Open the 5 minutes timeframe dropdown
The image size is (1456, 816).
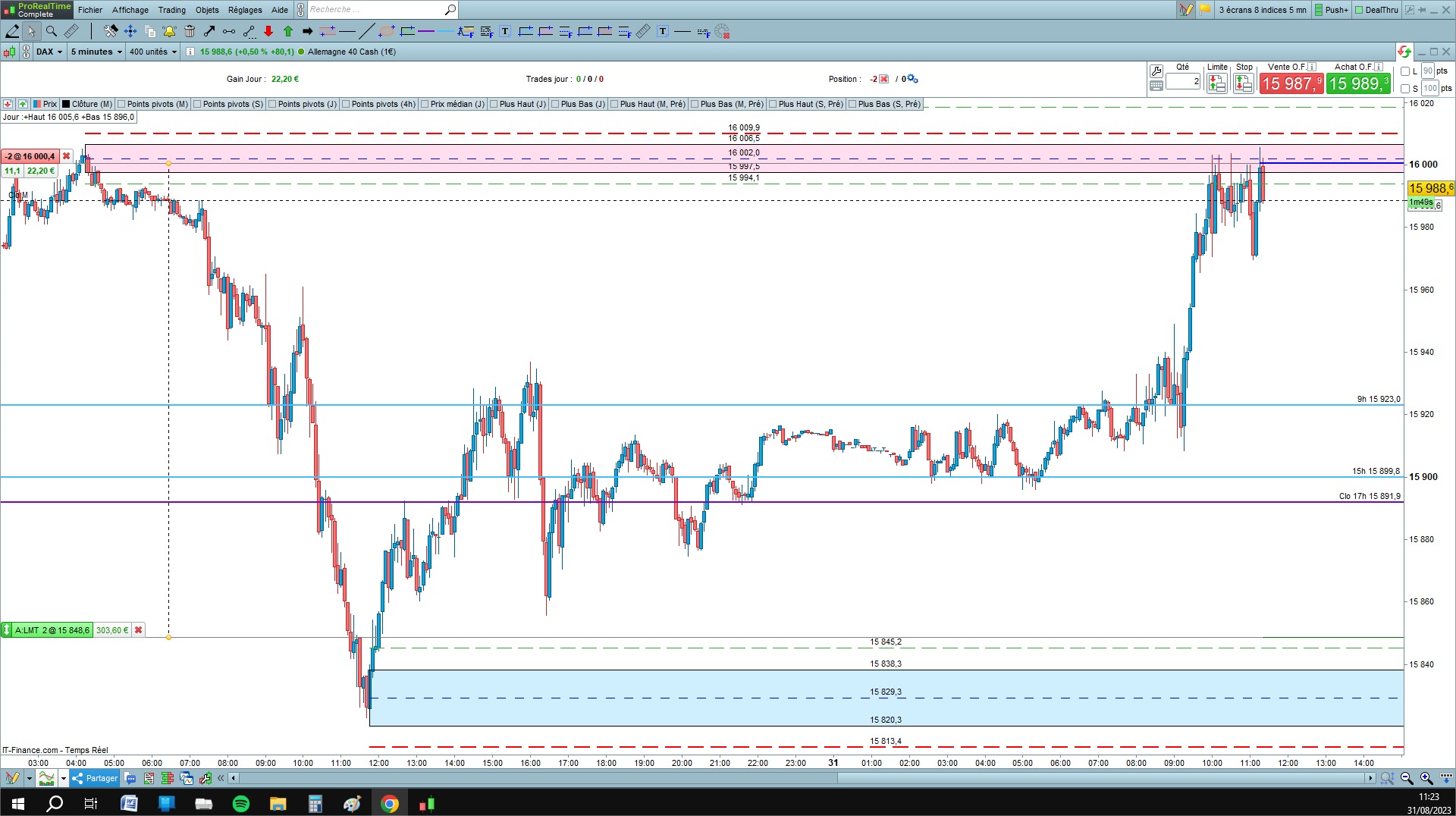point(96,52)
